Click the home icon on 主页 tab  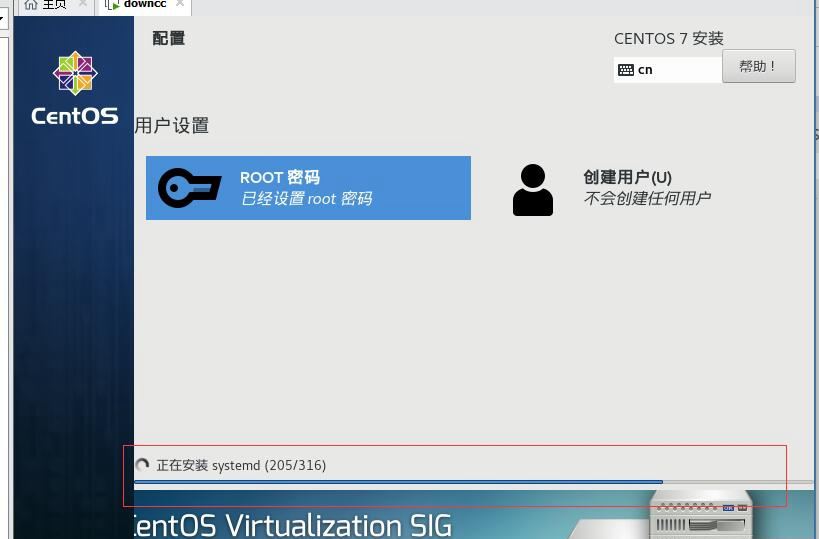[x=31, y=5]
